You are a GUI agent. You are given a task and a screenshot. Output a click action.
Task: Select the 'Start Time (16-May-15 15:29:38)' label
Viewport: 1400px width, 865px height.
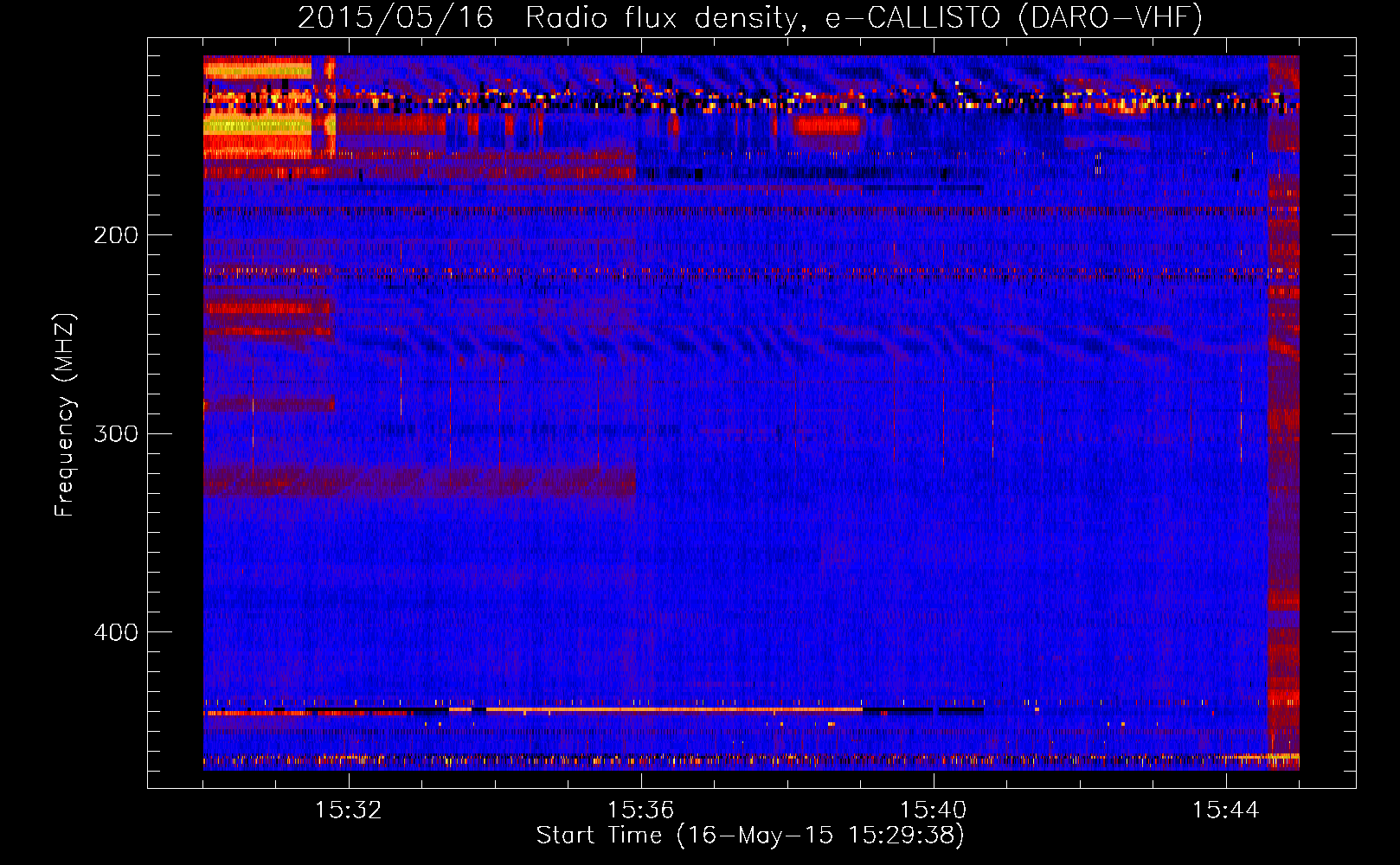pyautogui.click(x=750, y=836)
